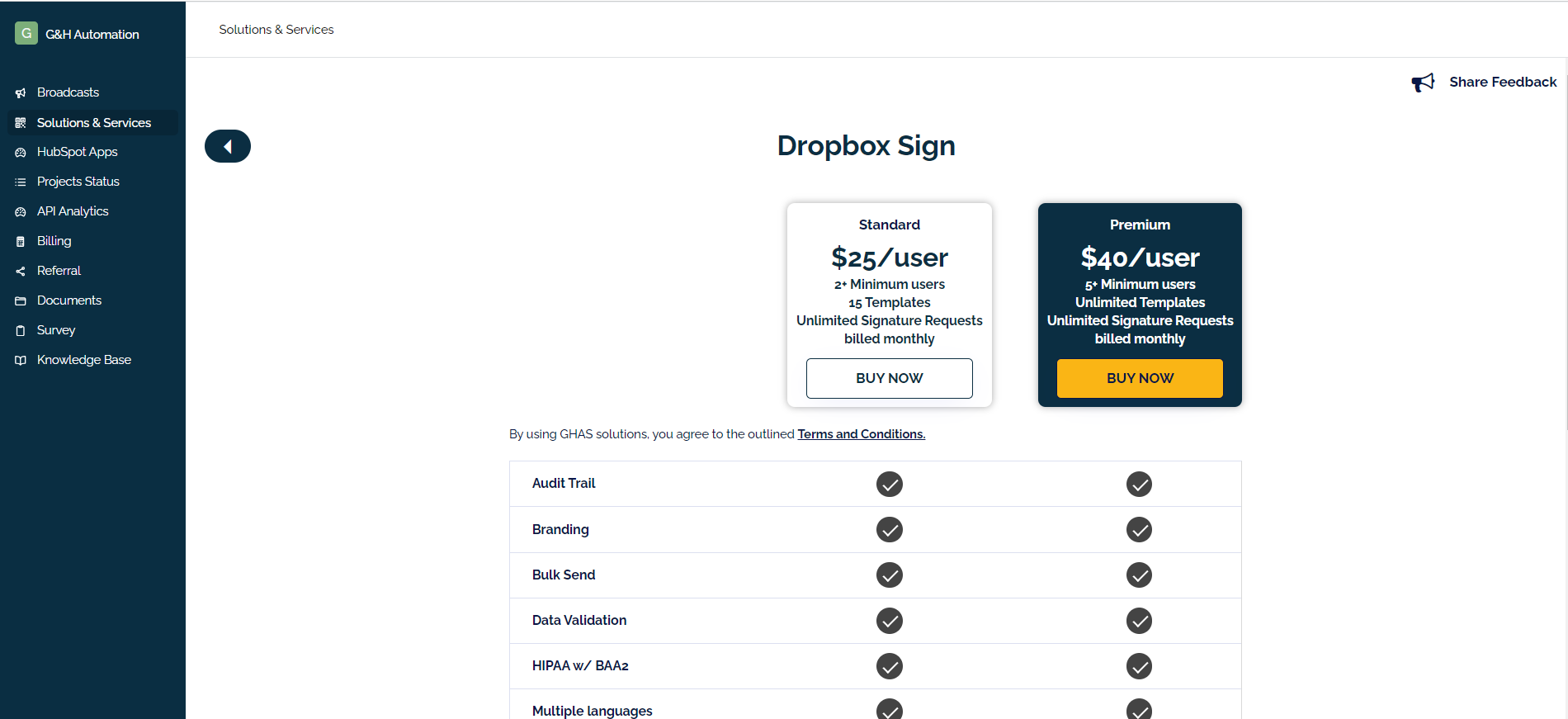The width and height of the screenshot is (1568, 719).
Task: Click the HubSpot Apps sidebar icon
Action: click(x=21, y=153)
